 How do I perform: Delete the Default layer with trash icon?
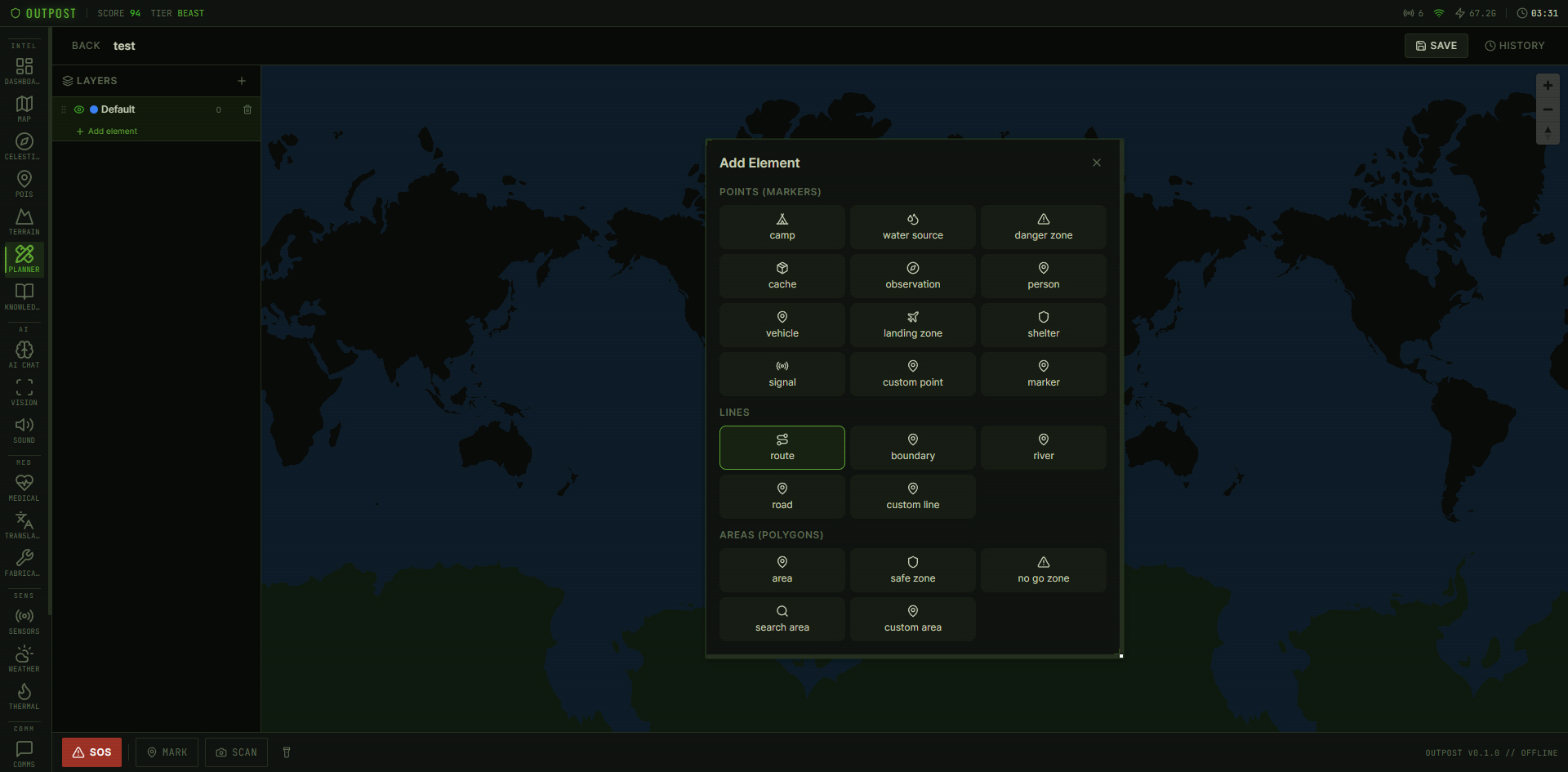247,109
